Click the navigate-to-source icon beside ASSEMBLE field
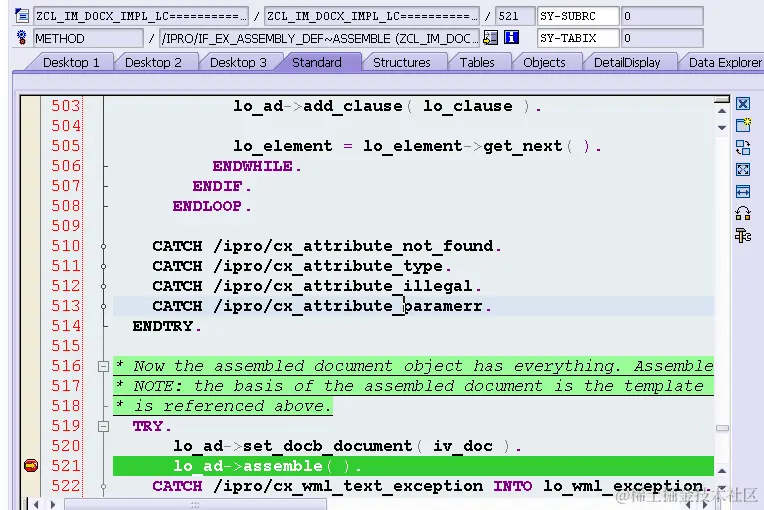Viewport: 764px width, 510px height. click(490, 38)
